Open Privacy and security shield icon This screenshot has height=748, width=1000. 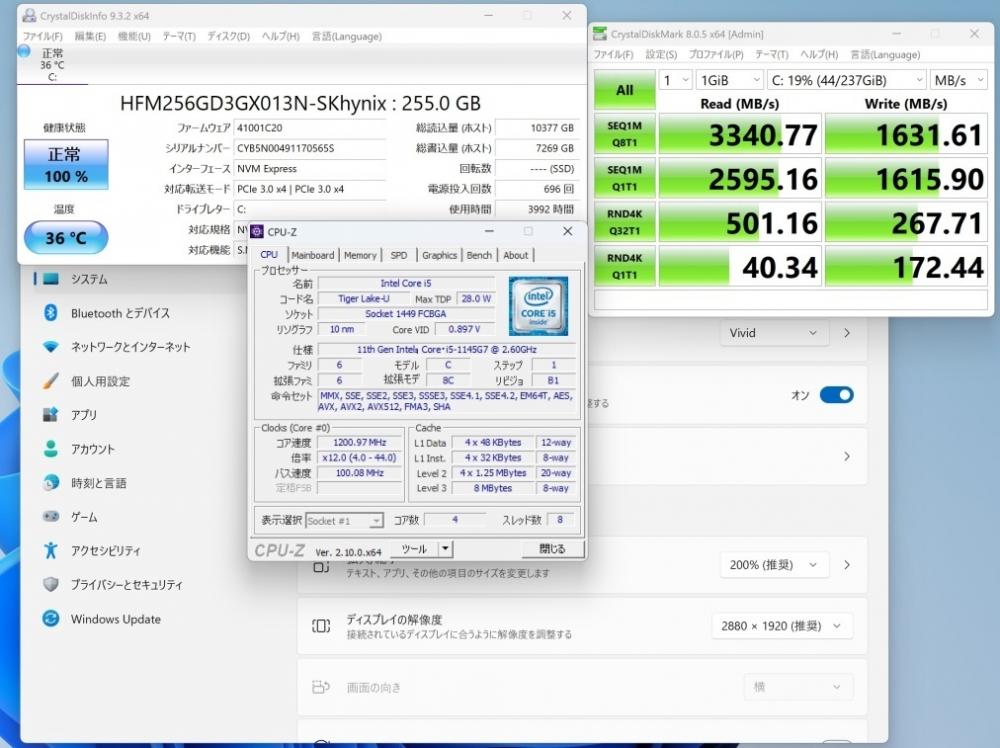click(50, 584)
